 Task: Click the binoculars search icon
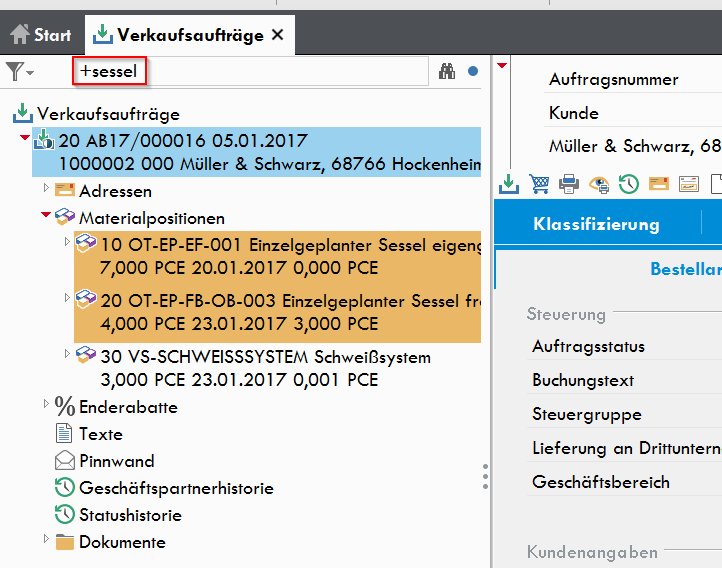click(x=447, y=71)
